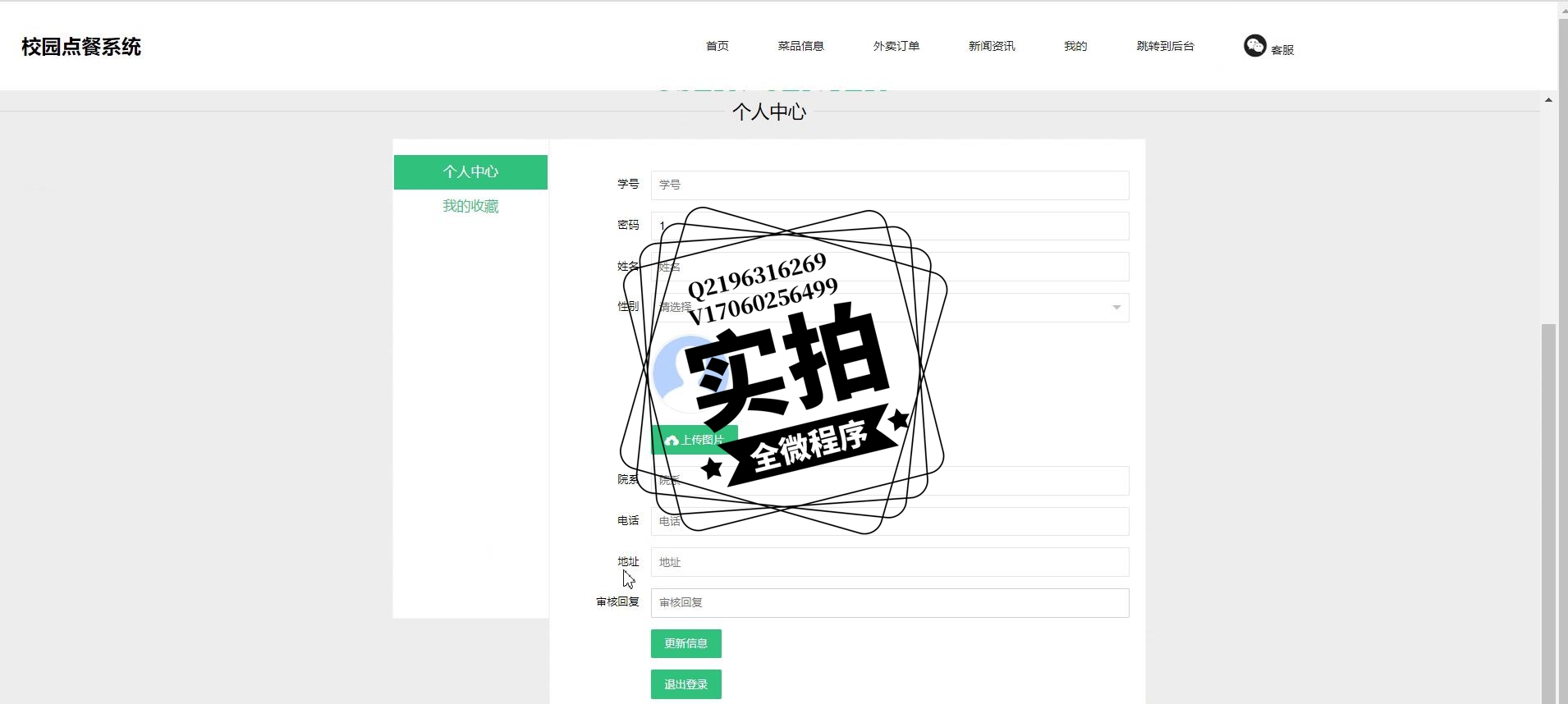Click the 更新信息 button
This screenshot has width=1568, height=704.
click(686, 644)
